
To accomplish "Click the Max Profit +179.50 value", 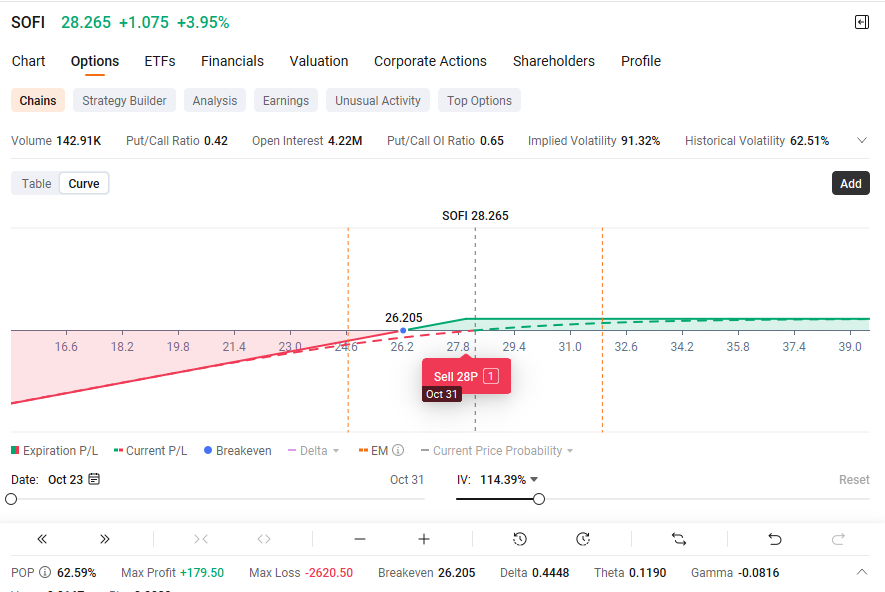I will [x=202, y=572].
